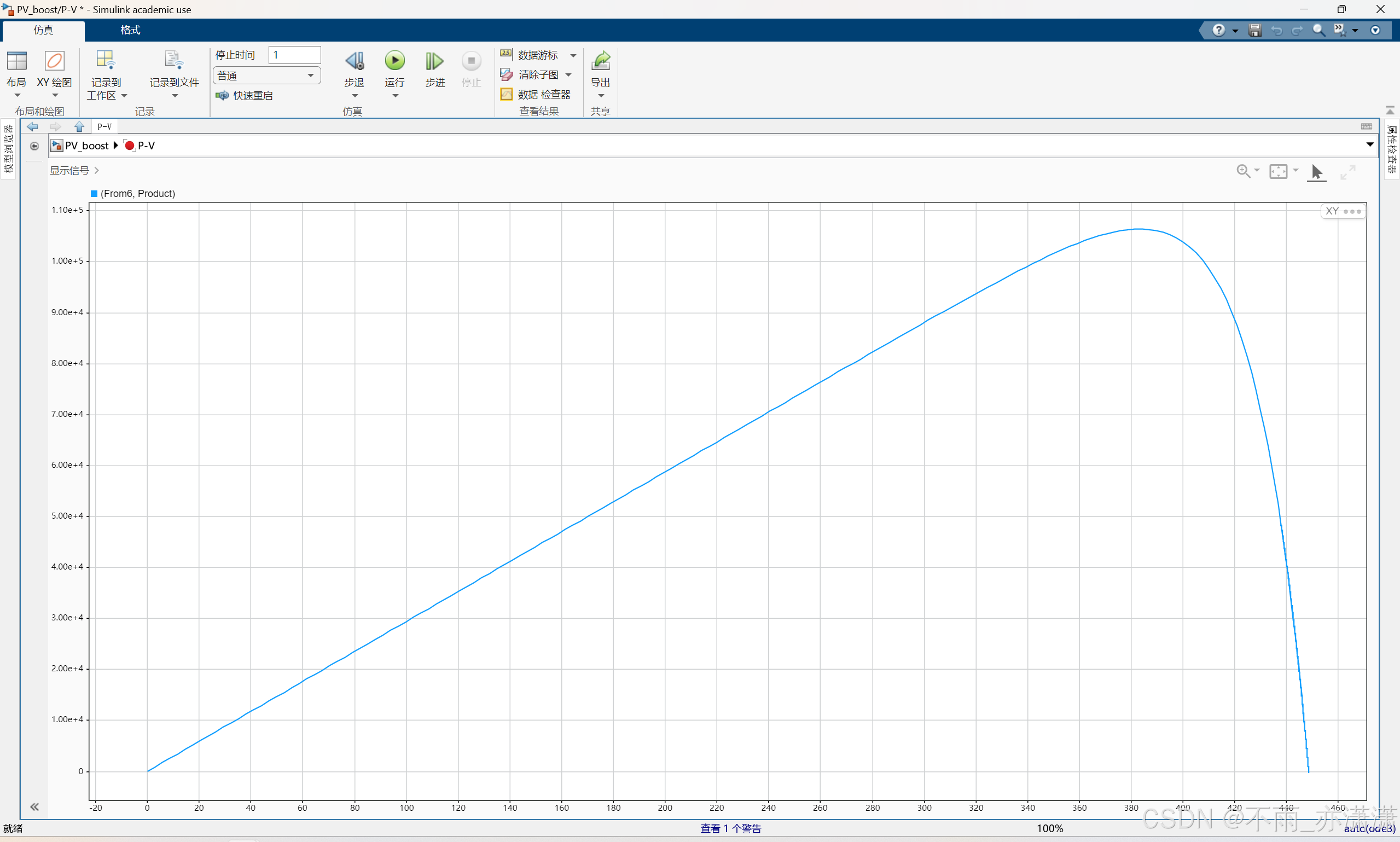This screenshot has height=842, width=1400.
Task: Expand the Clear Subplot dropdown arrow
Action: pos(568,75)
